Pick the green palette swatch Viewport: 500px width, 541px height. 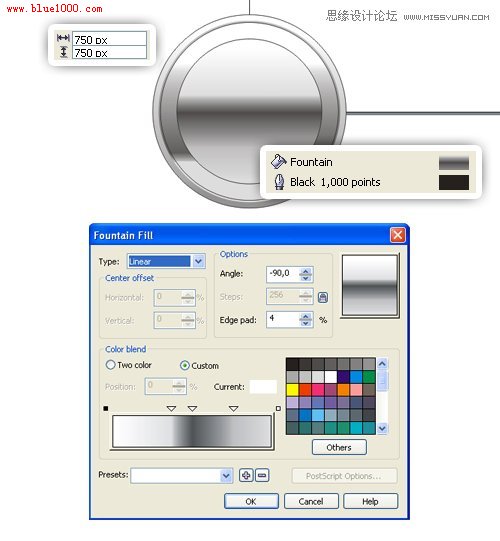coord(369,377)
